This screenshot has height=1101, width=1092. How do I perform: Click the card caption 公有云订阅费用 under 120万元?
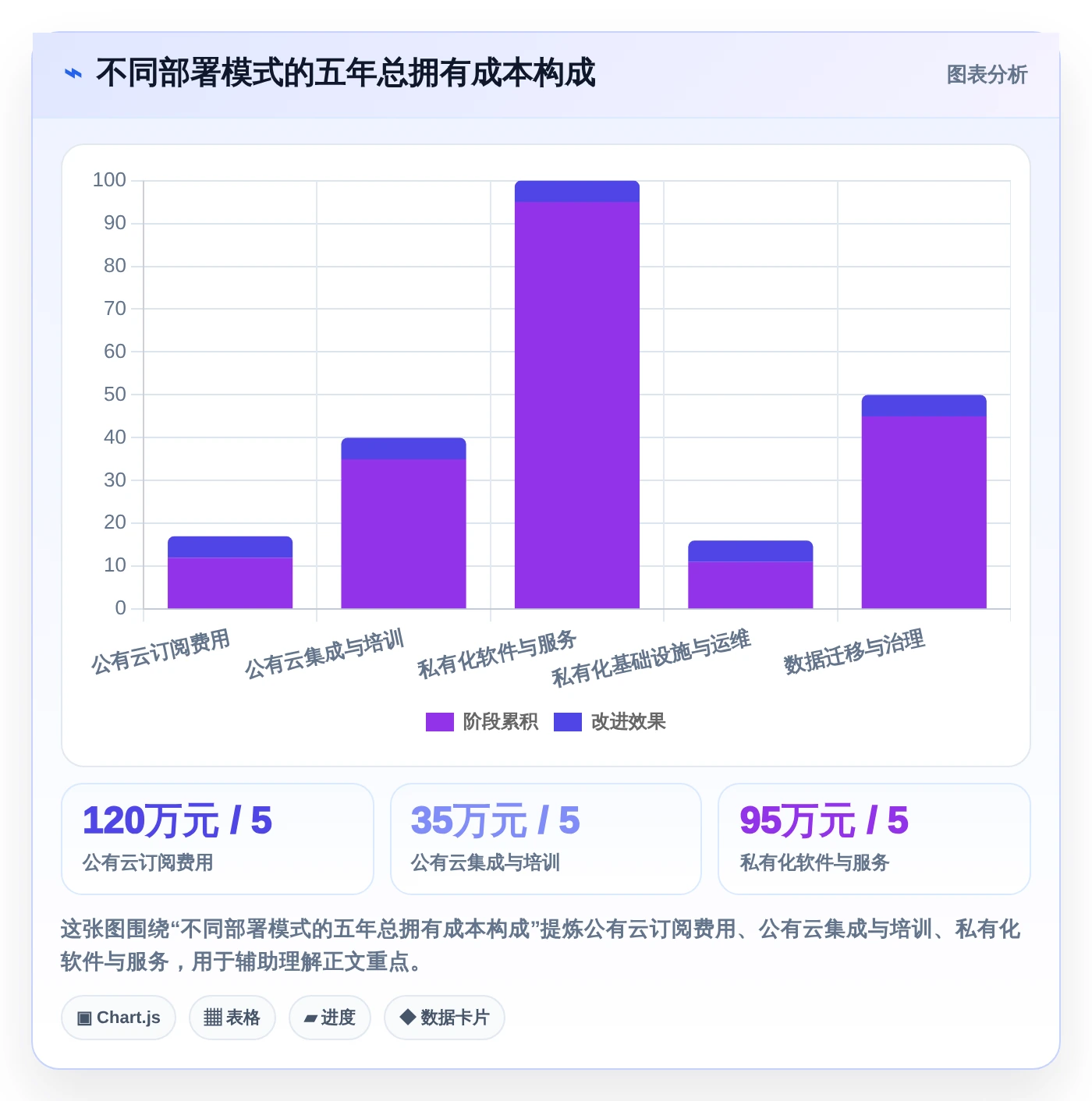[148, 862]
